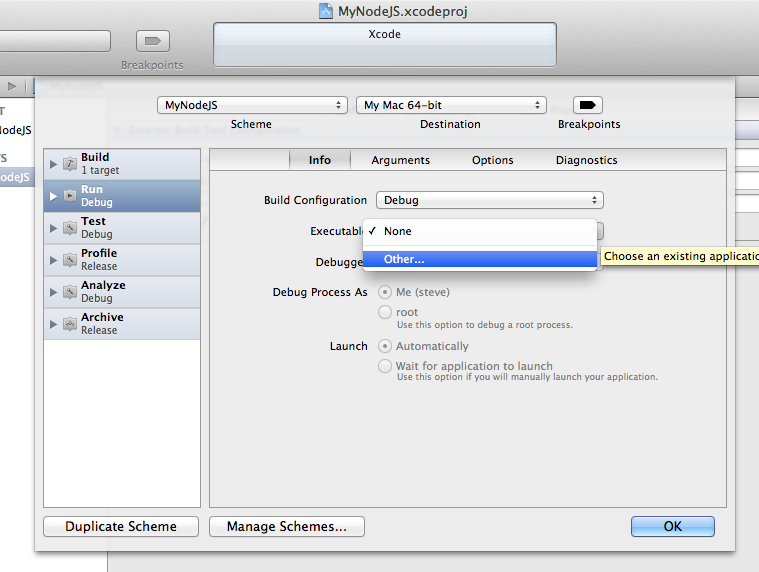759x572 pixels.
Task: Select the Build 1 target row
Action: coord(122,164)
